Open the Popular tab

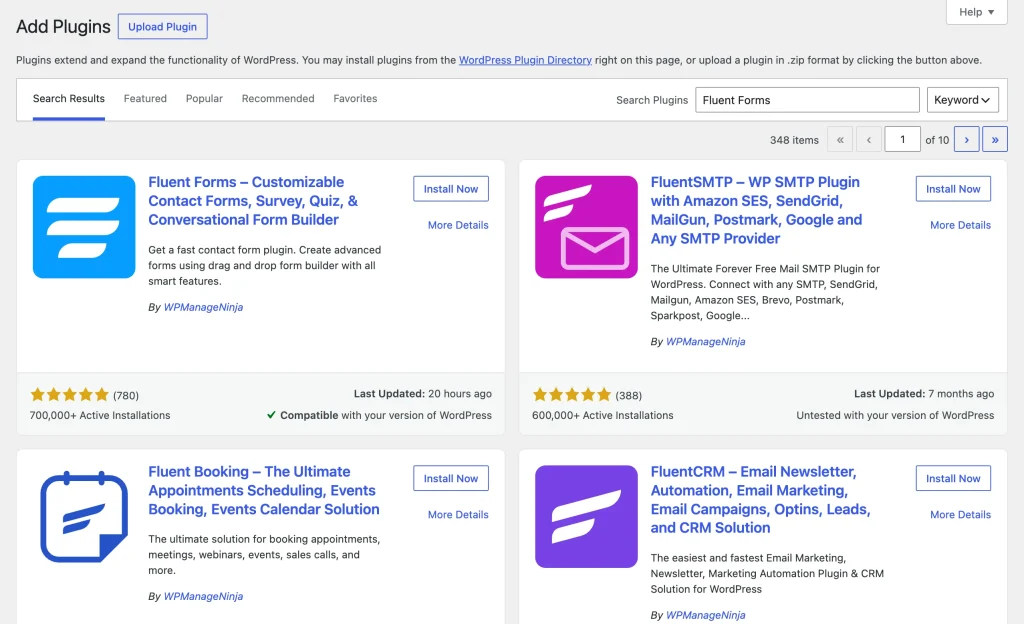click(204, 99)
